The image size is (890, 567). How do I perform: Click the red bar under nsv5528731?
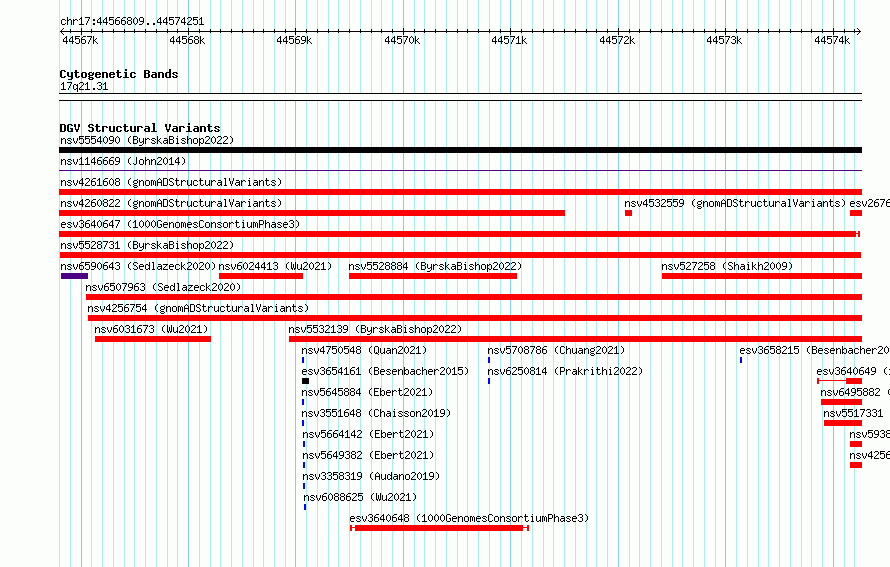(x=460, y=255)
